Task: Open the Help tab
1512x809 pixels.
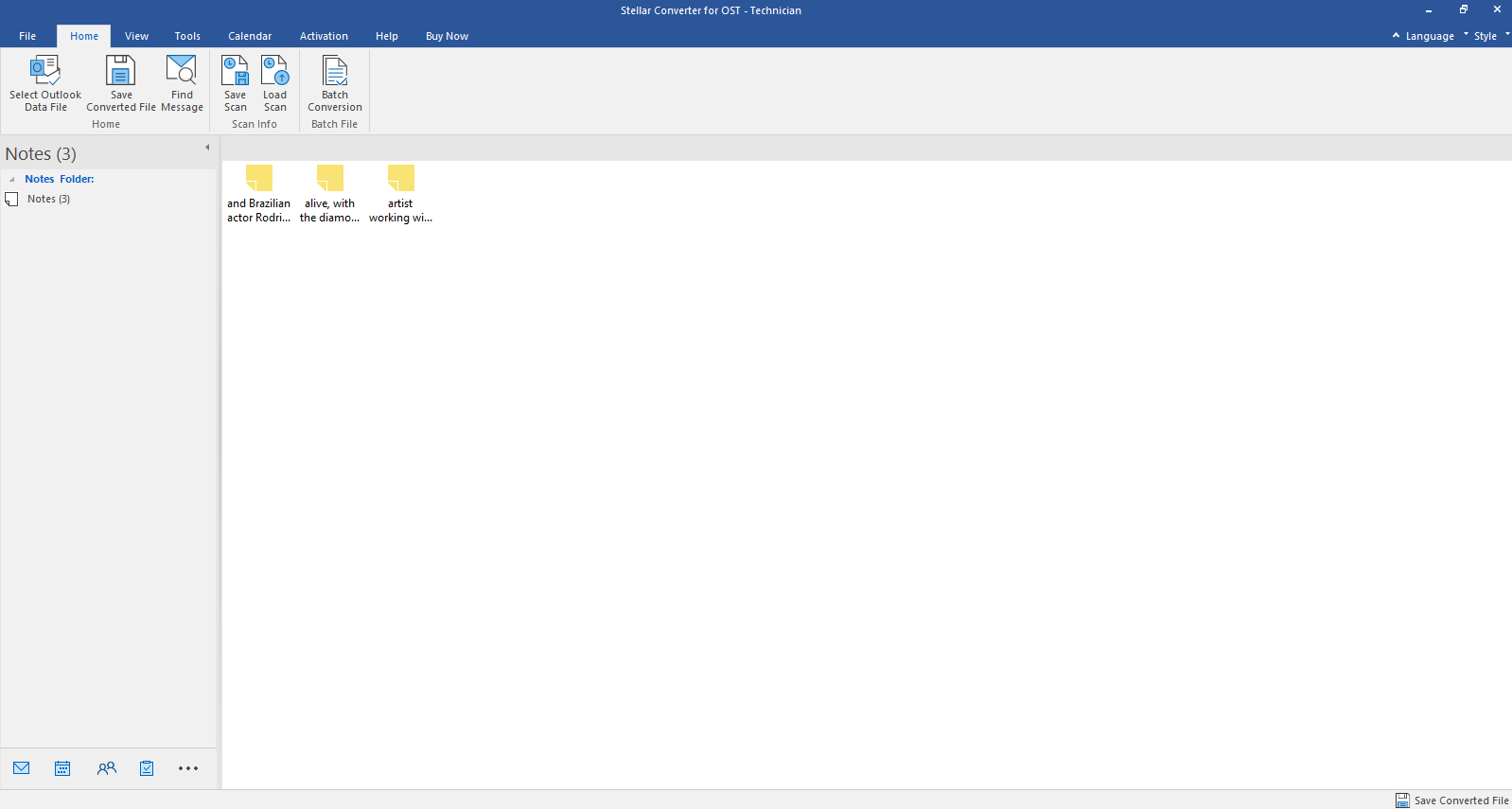Action: tap(386, 36)
